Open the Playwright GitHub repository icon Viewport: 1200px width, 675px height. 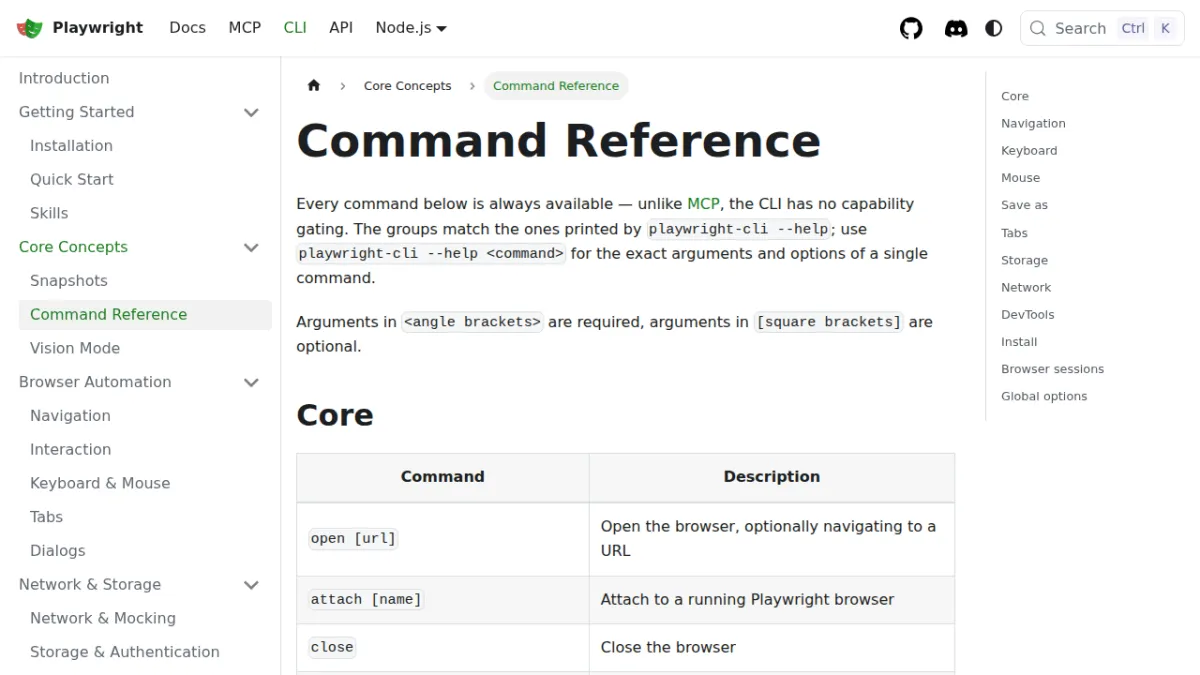pos(911,28)
